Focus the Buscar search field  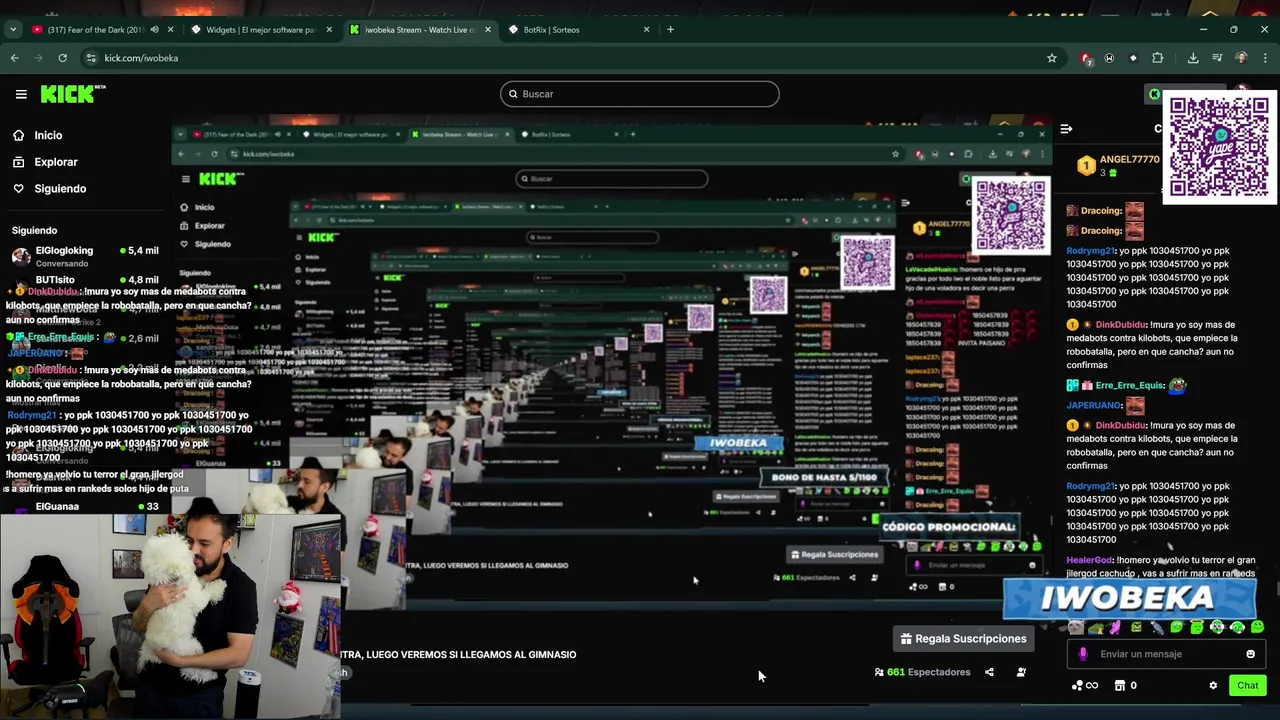pos(640,94)
